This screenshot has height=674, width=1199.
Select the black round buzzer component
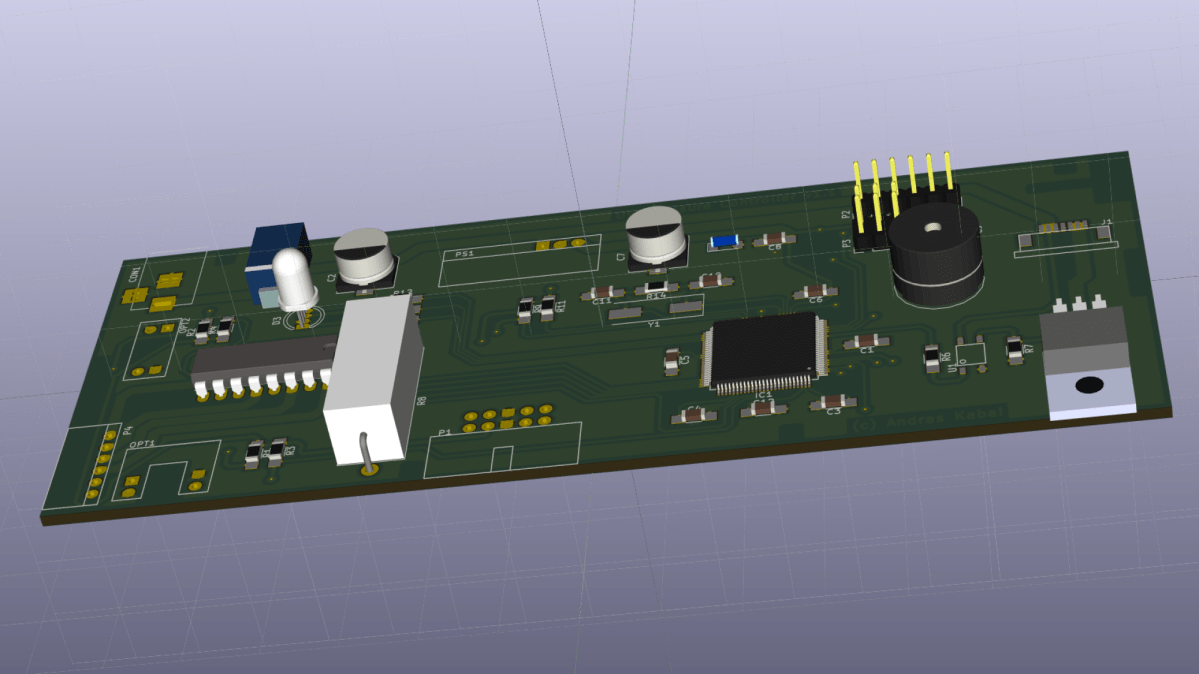937,255
